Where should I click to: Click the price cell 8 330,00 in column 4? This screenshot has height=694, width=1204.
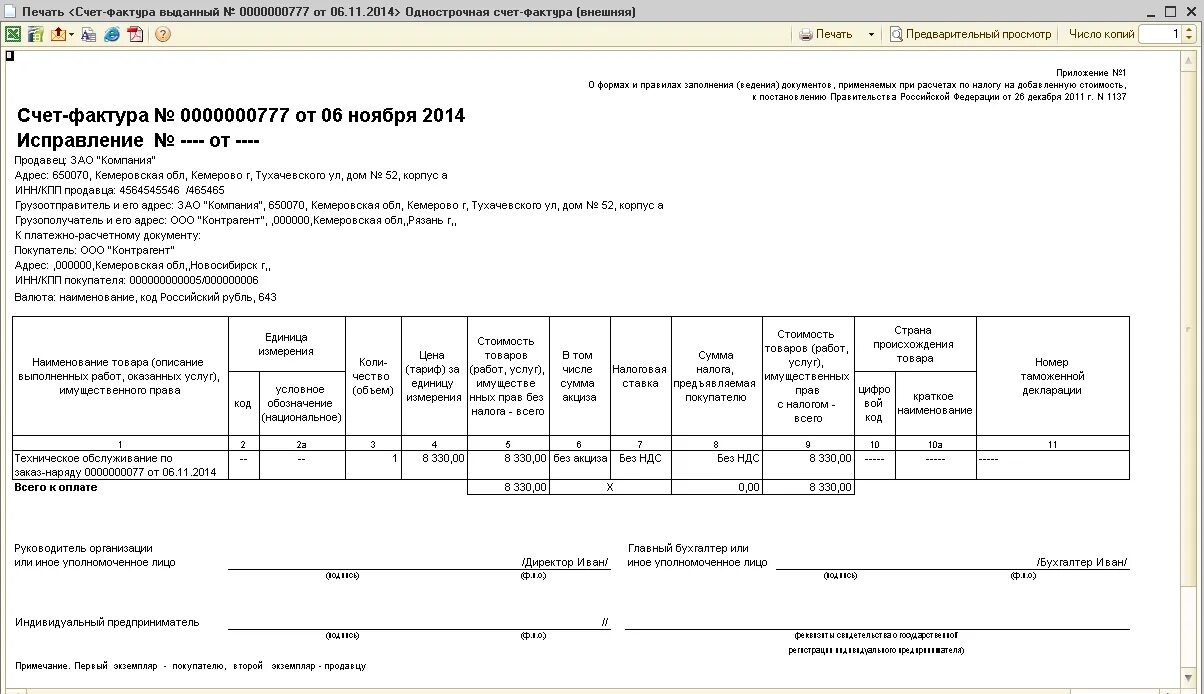[x=434, y=465]
